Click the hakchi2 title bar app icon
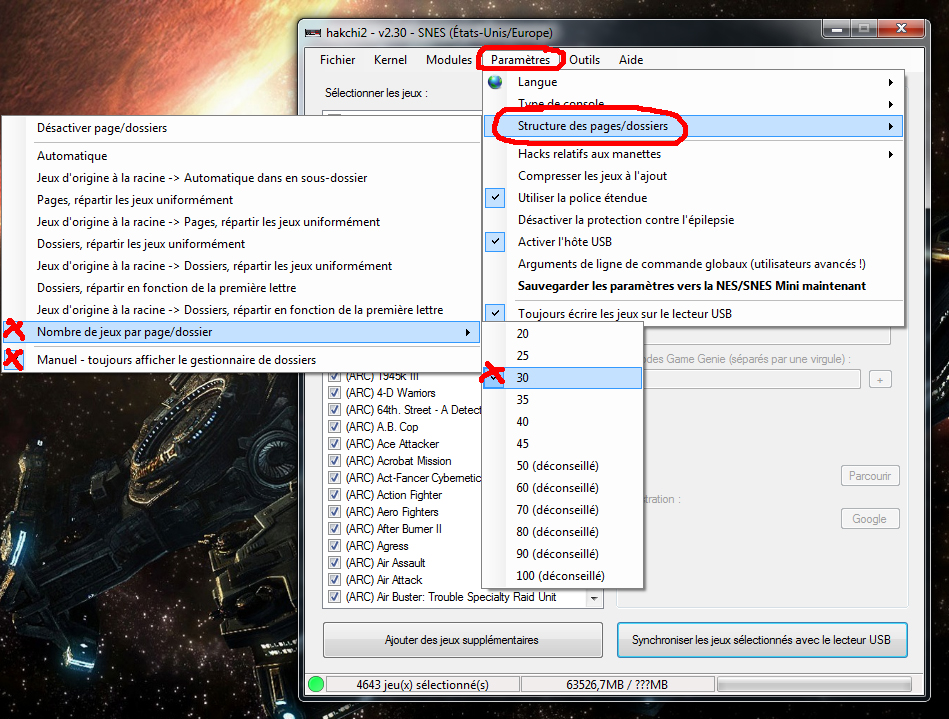 point(313,33)
